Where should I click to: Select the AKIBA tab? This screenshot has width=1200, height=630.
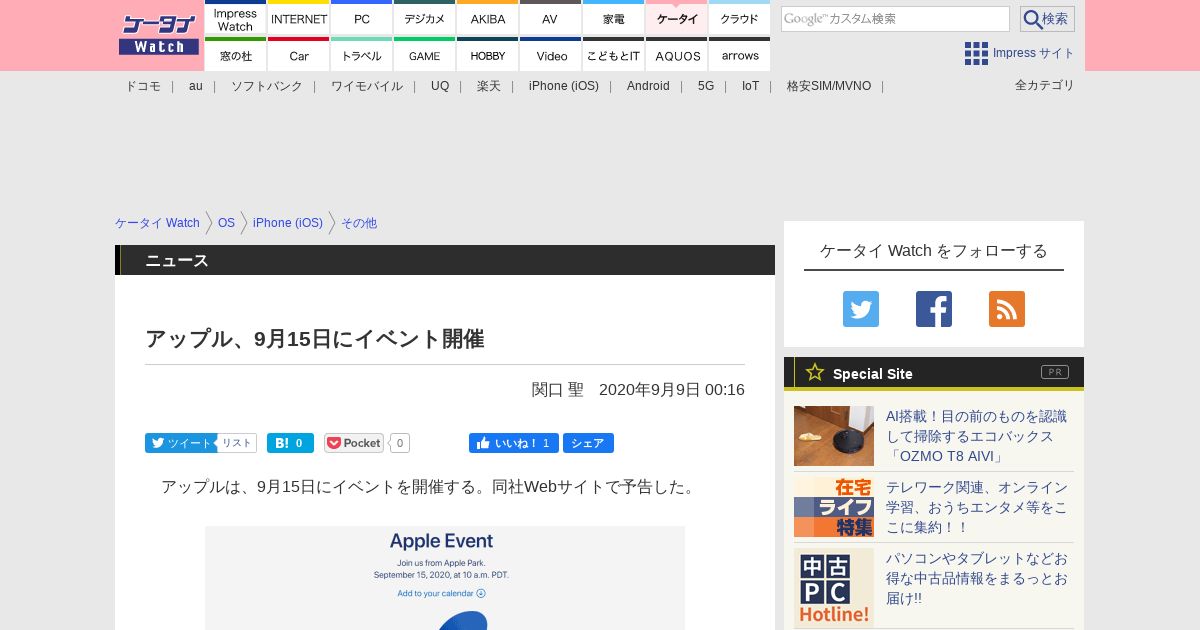488,18
